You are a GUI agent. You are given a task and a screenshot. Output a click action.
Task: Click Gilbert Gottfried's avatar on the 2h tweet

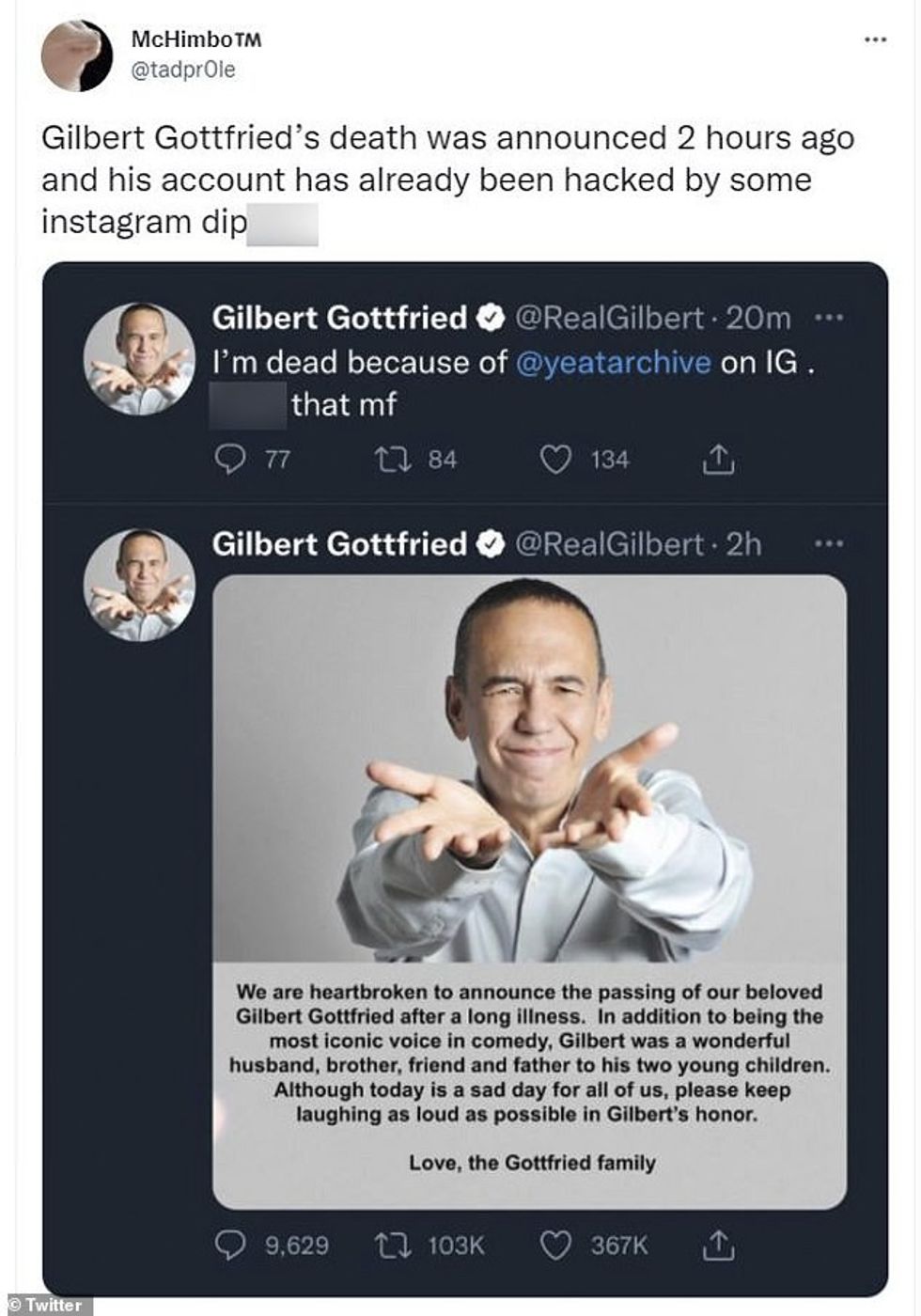point(139,585)
